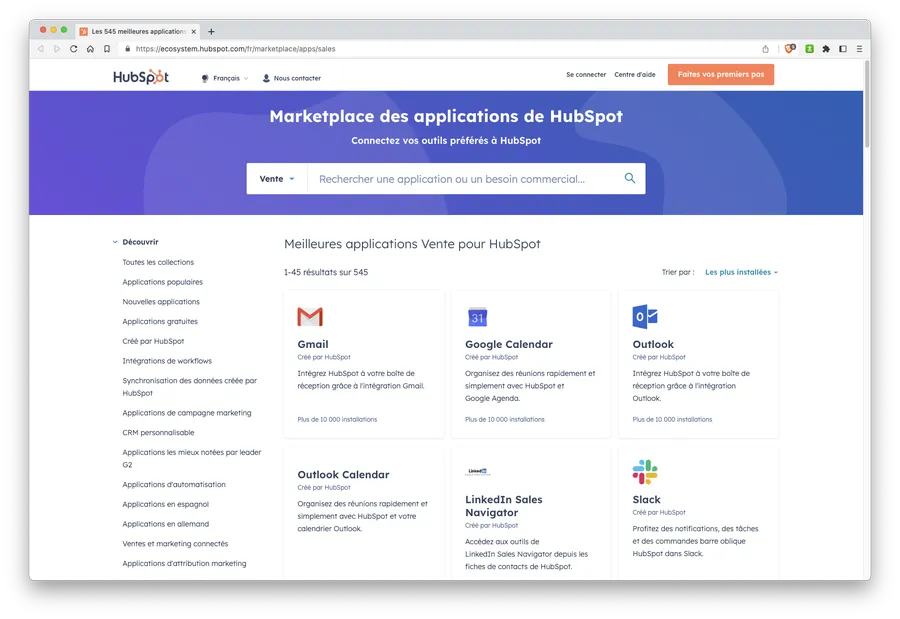Click the browser back arrow

pos(41,49)
